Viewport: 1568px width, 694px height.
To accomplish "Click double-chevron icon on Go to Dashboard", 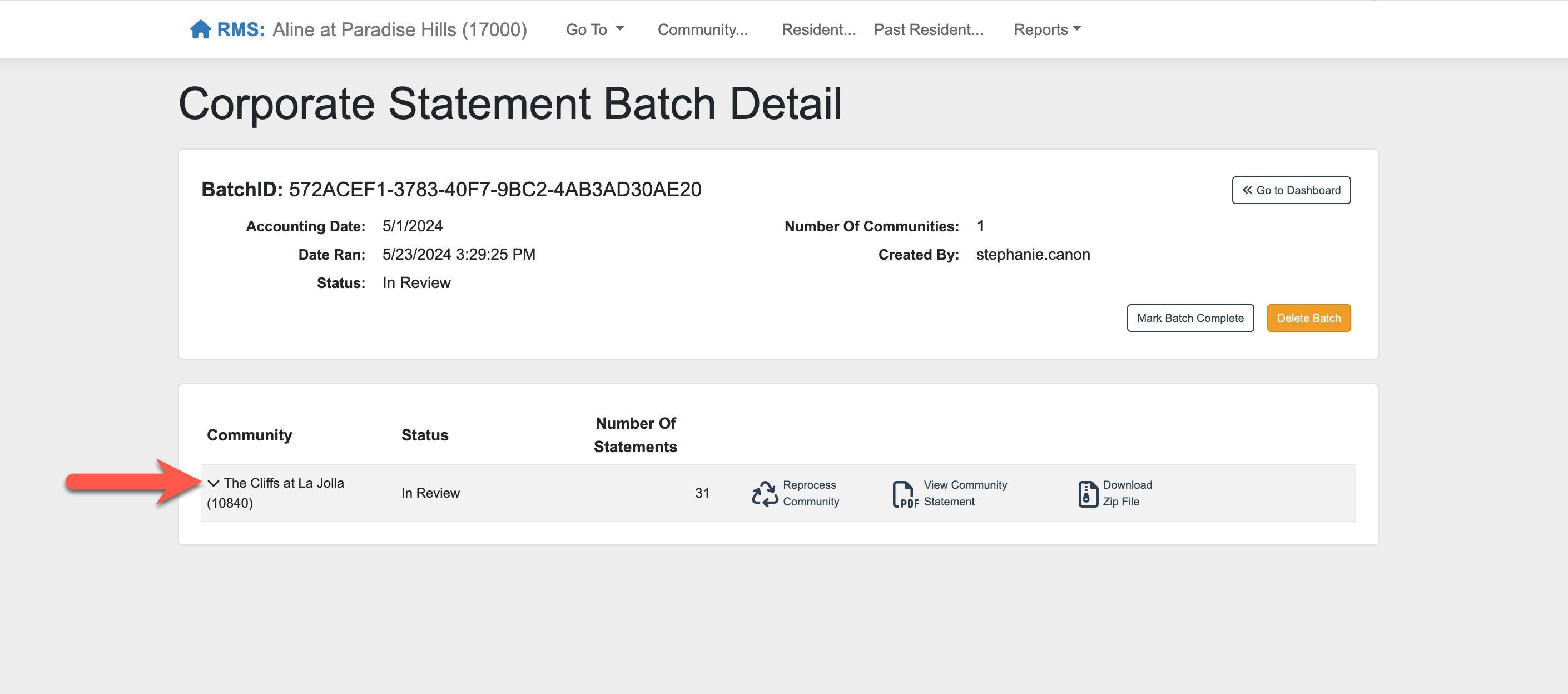I will click(1247, 190).
